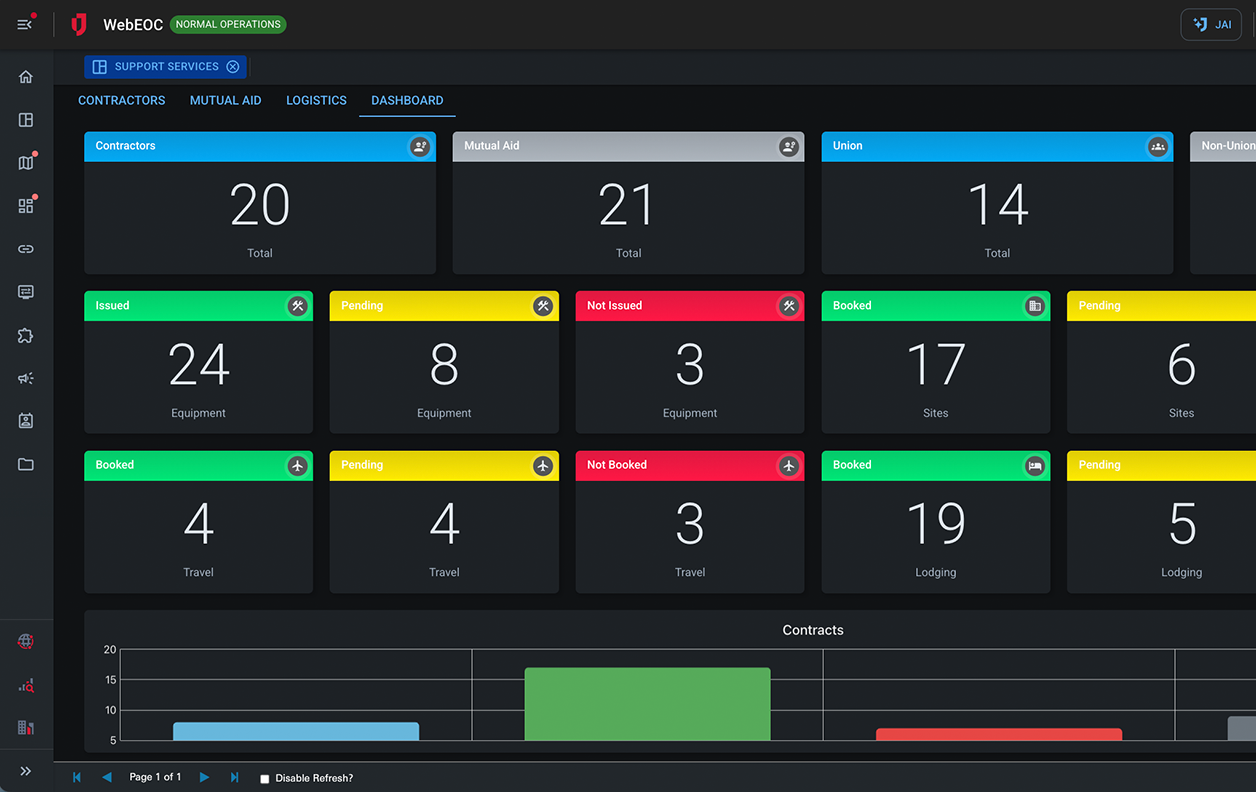Expand sidebar with double chevron
The height and width of the screenshot is (792, 1256).
pyautogui.click(x=26, y=771)
